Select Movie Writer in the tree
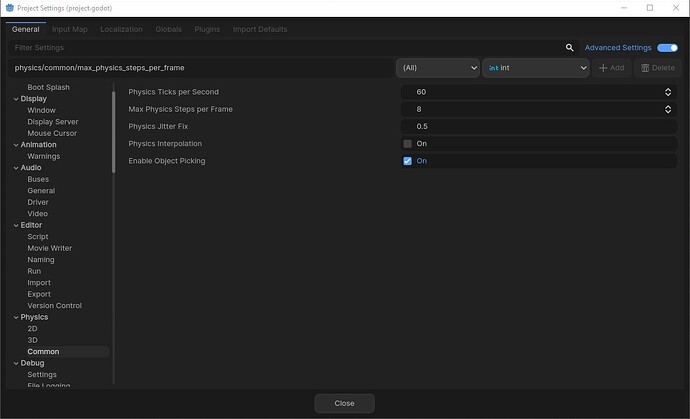This screenshot has height=419, width=690. (x=50, y=248)
